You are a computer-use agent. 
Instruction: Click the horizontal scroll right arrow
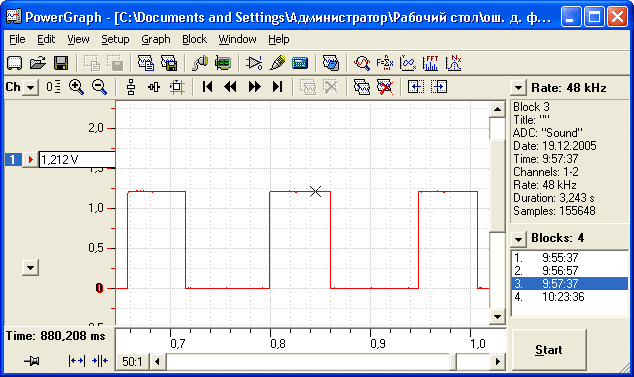(498, 361)
